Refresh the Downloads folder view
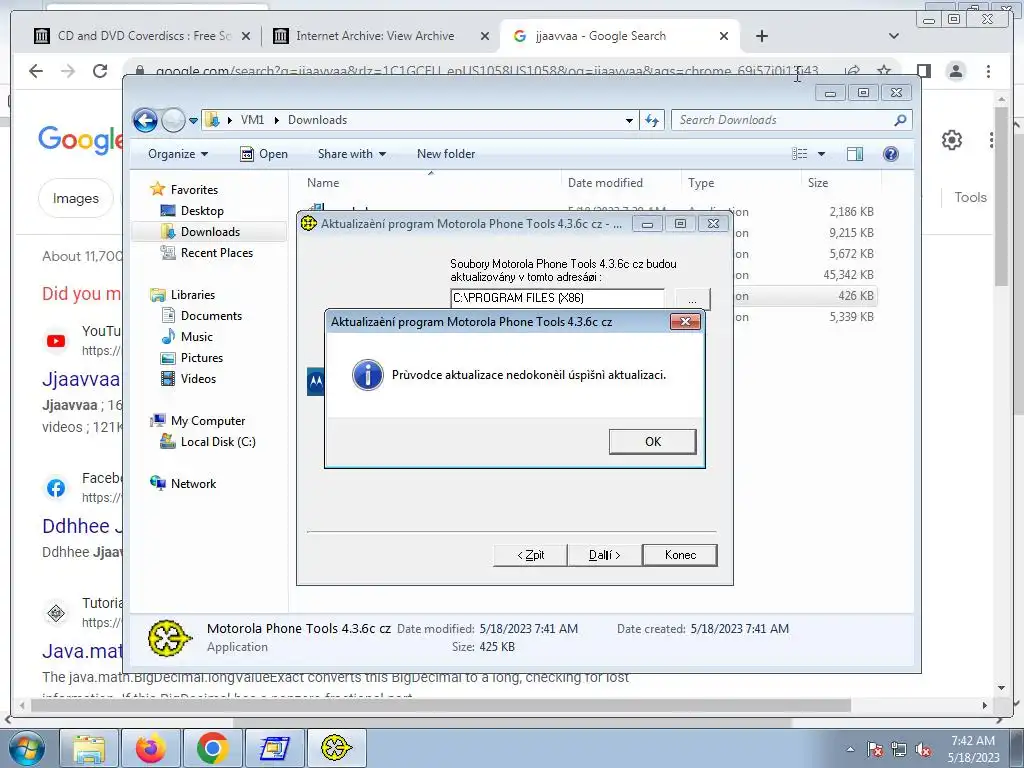This screenshot has width=1024, height=768. click(652, 120)
